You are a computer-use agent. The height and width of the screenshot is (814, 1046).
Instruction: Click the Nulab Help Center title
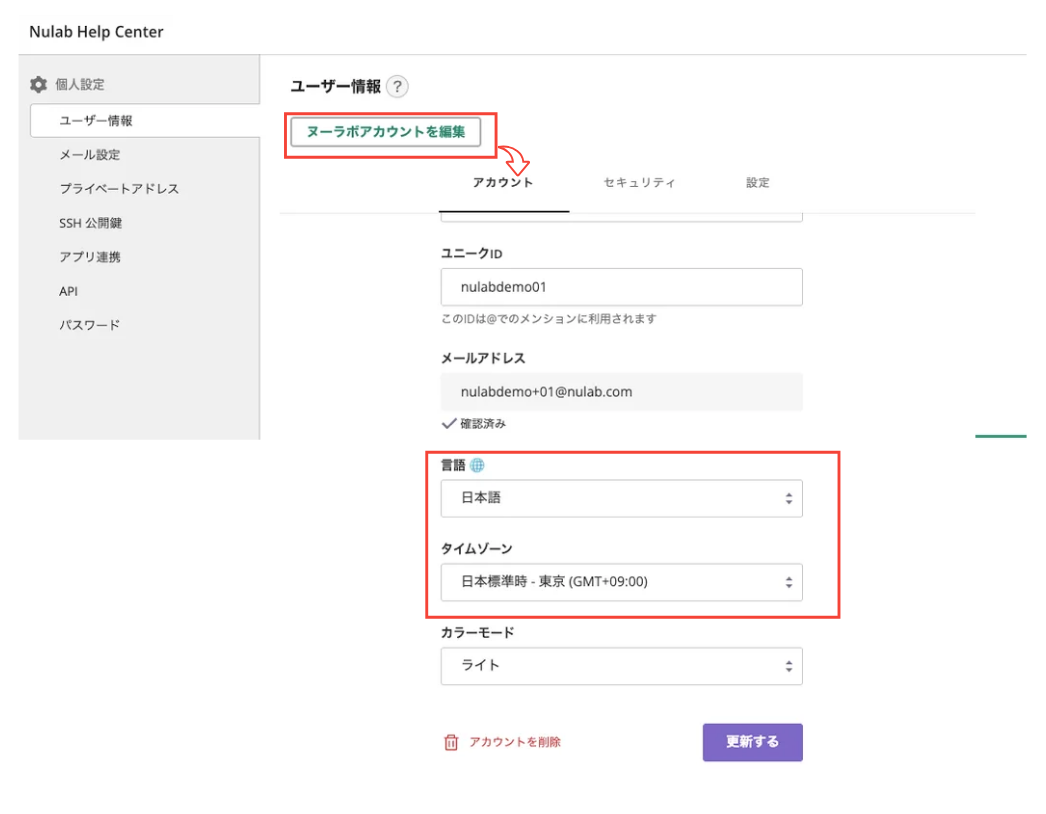coord(96,32)
